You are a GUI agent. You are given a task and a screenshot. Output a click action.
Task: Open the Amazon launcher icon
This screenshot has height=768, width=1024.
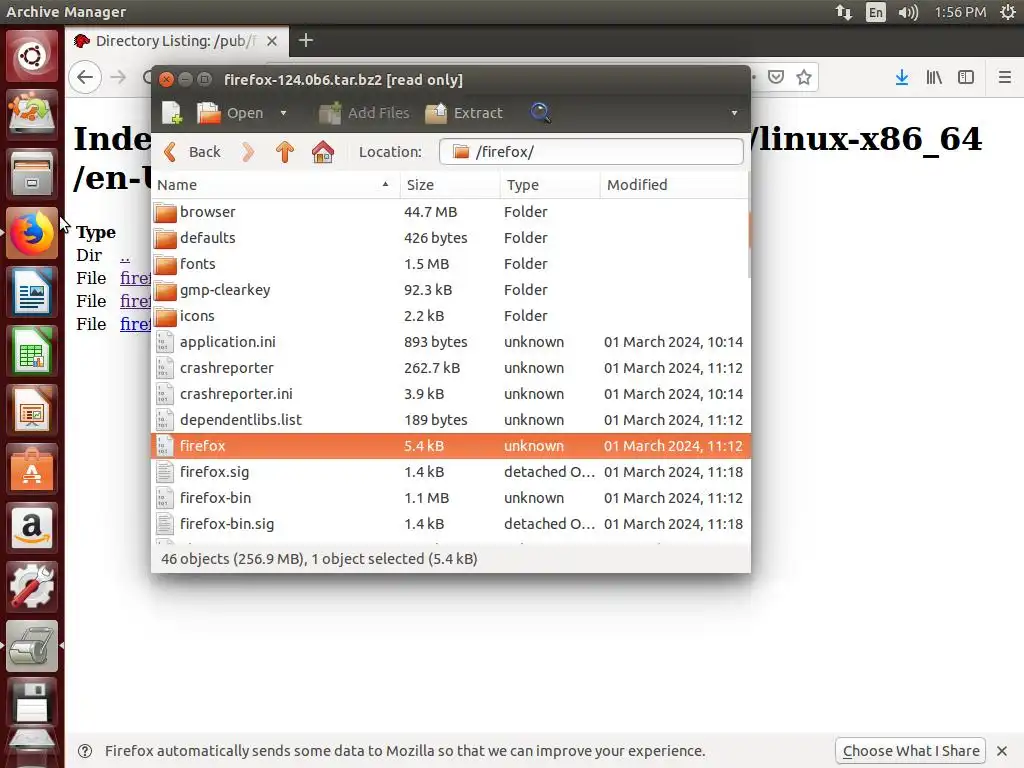[x=32, y=528]
